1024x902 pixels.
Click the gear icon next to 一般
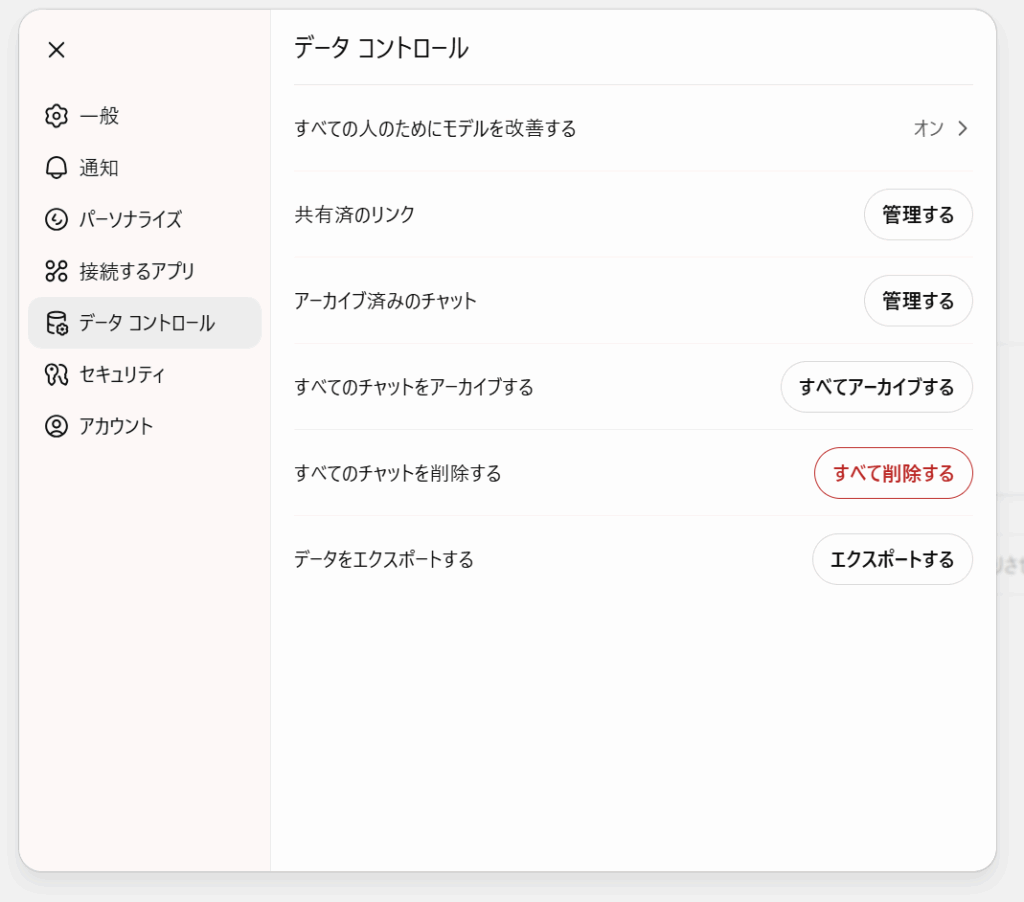pyautogui.click(x=56, y=116)
